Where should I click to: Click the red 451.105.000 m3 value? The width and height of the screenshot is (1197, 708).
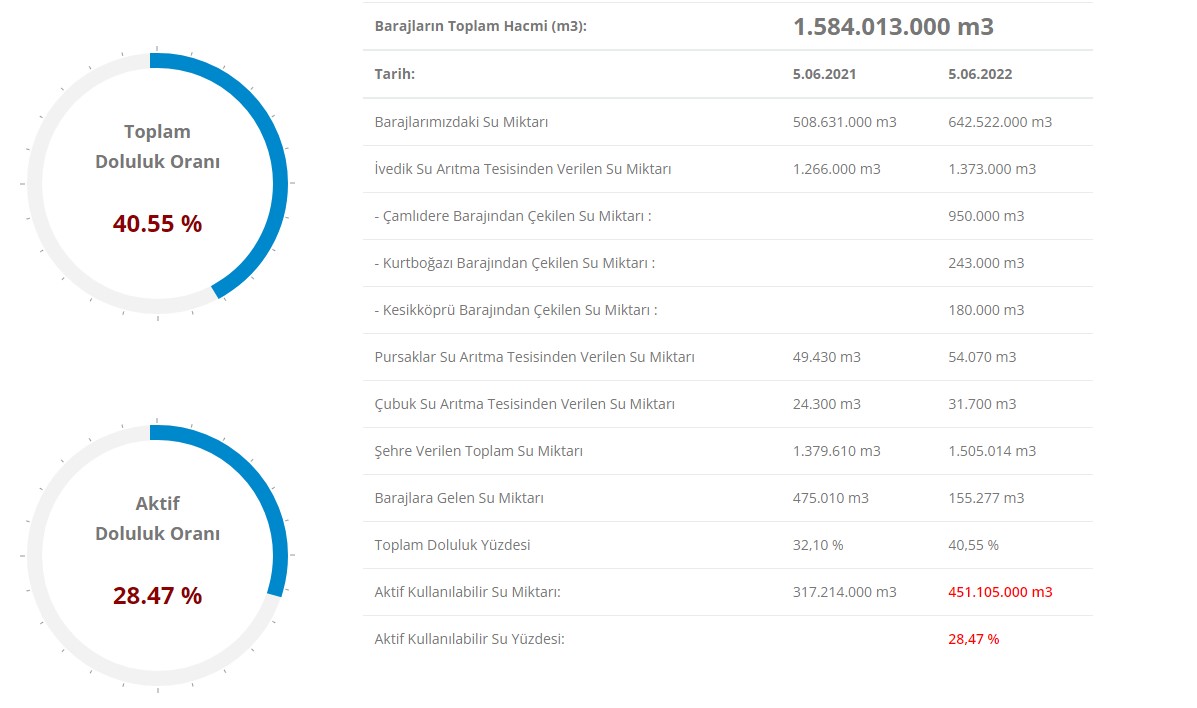point(1000,592)
